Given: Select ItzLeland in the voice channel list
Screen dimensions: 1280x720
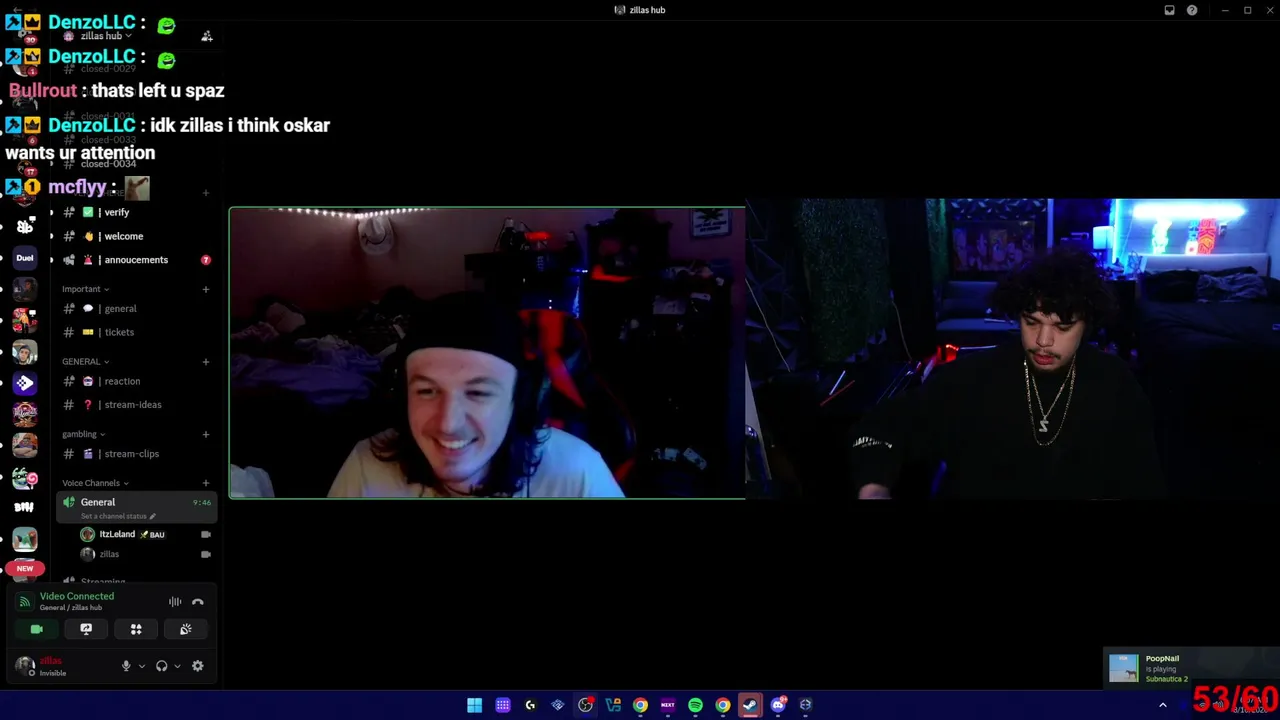Looking at the screenshot, I should 145,534.
